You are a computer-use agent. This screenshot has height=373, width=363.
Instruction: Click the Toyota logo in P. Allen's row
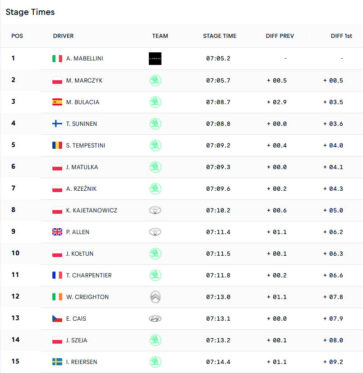pos(155,232)
